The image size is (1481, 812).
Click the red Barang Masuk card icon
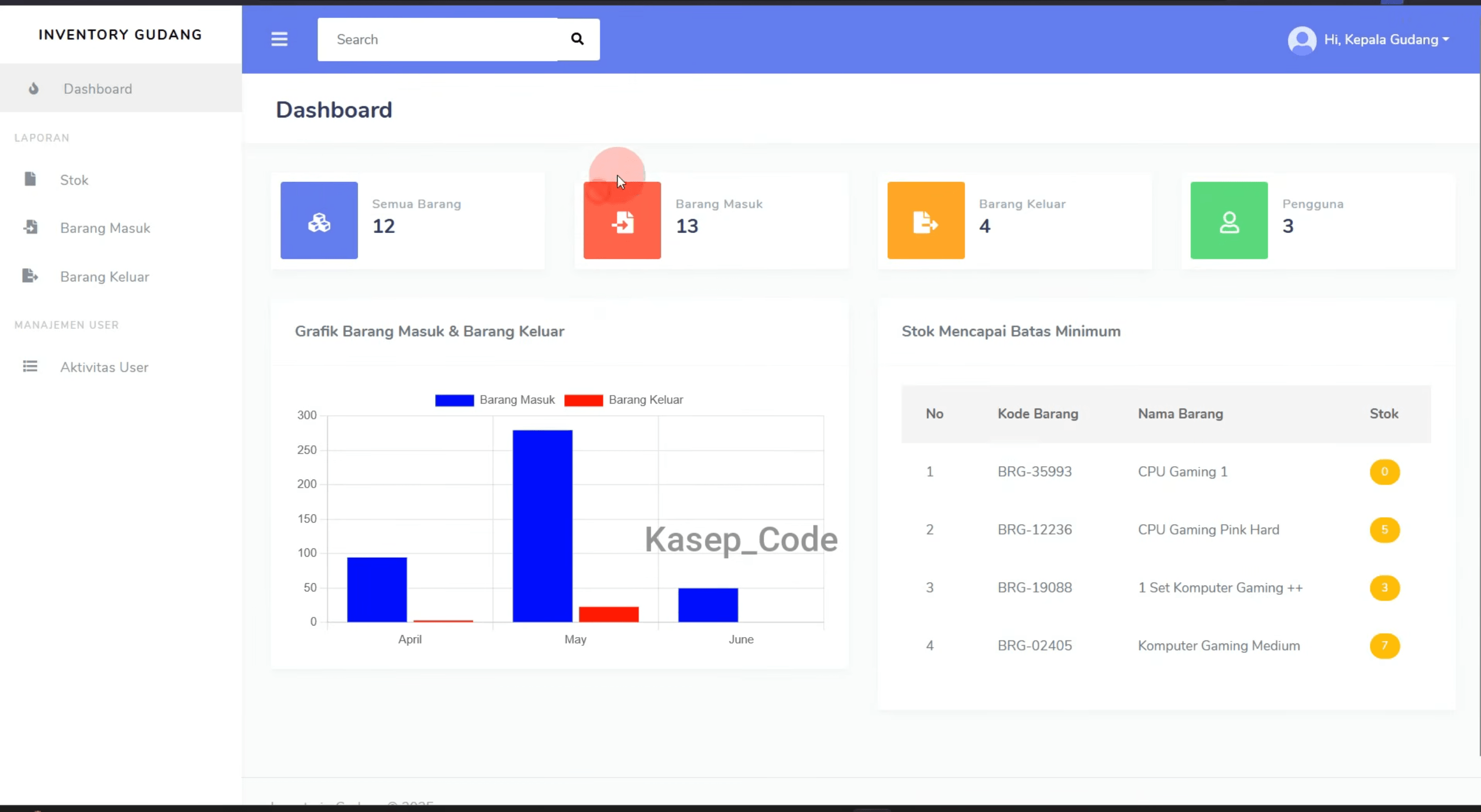622,220
